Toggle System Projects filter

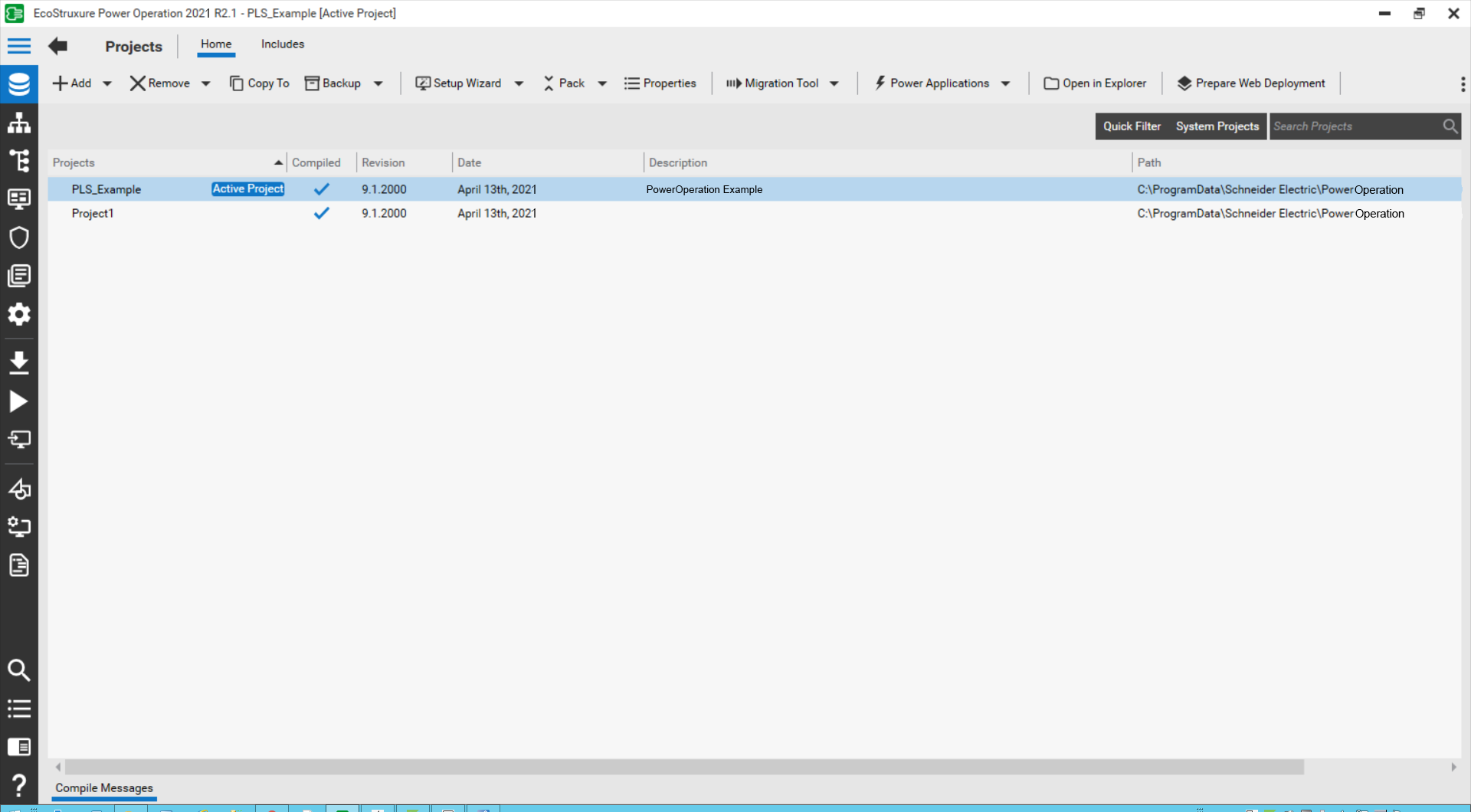(1217, 126)
